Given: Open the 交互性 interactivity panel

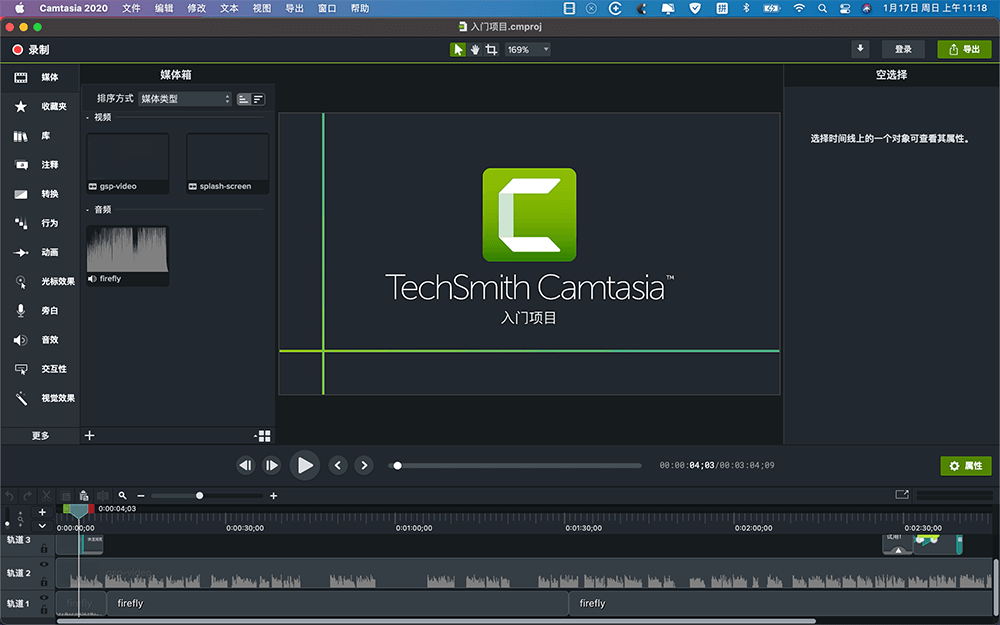Looking at the screenshot, I should click(38, 369).
